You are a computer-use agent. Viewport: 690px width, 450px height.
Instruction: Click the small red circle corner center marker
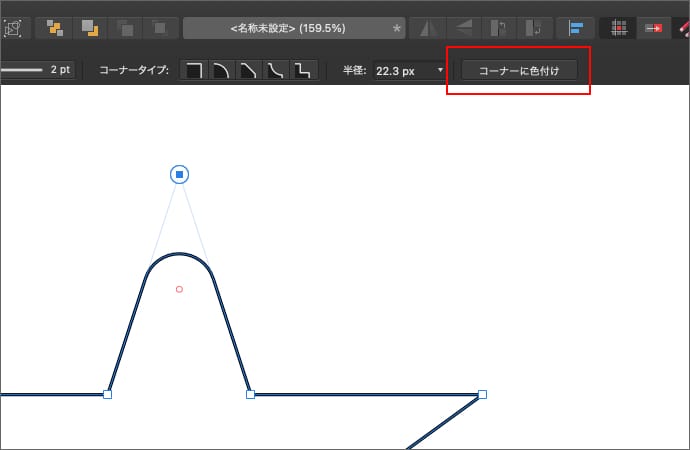pyautogui.click(x=179, y=289)
